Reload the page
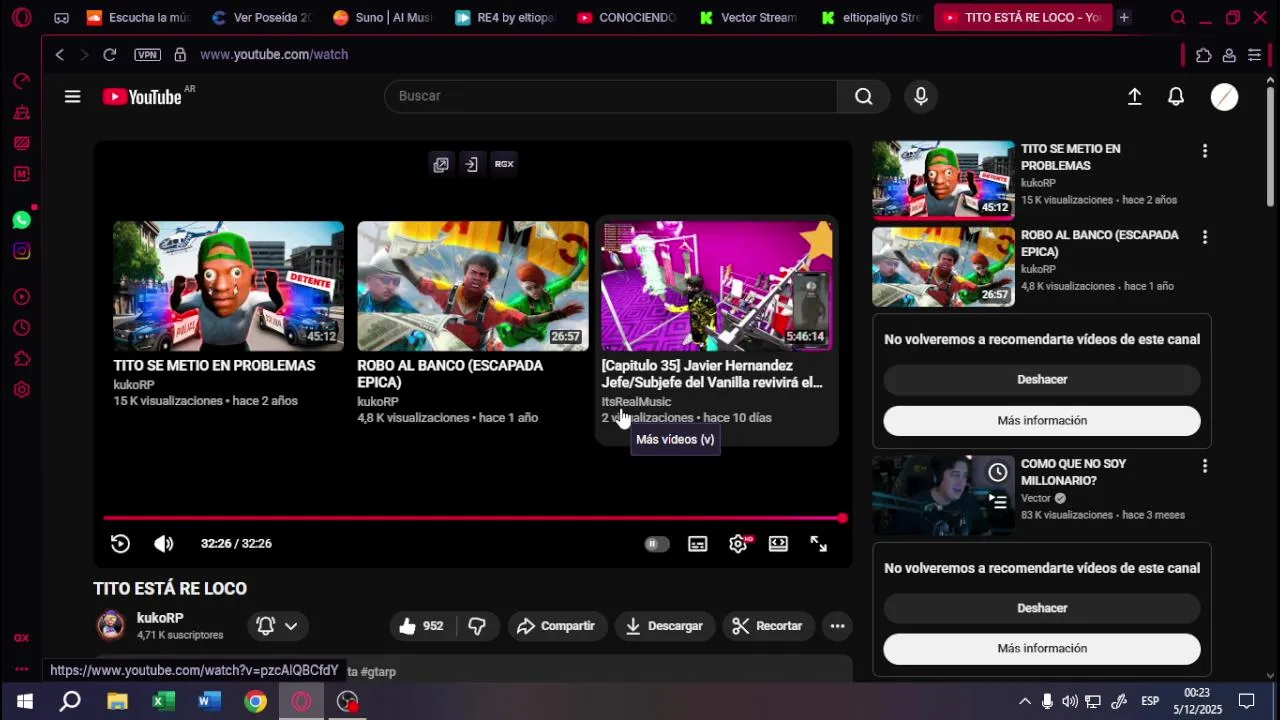The height and width of the screenshot is (720, 1280). pyautogui.click(x=109, y=55)
